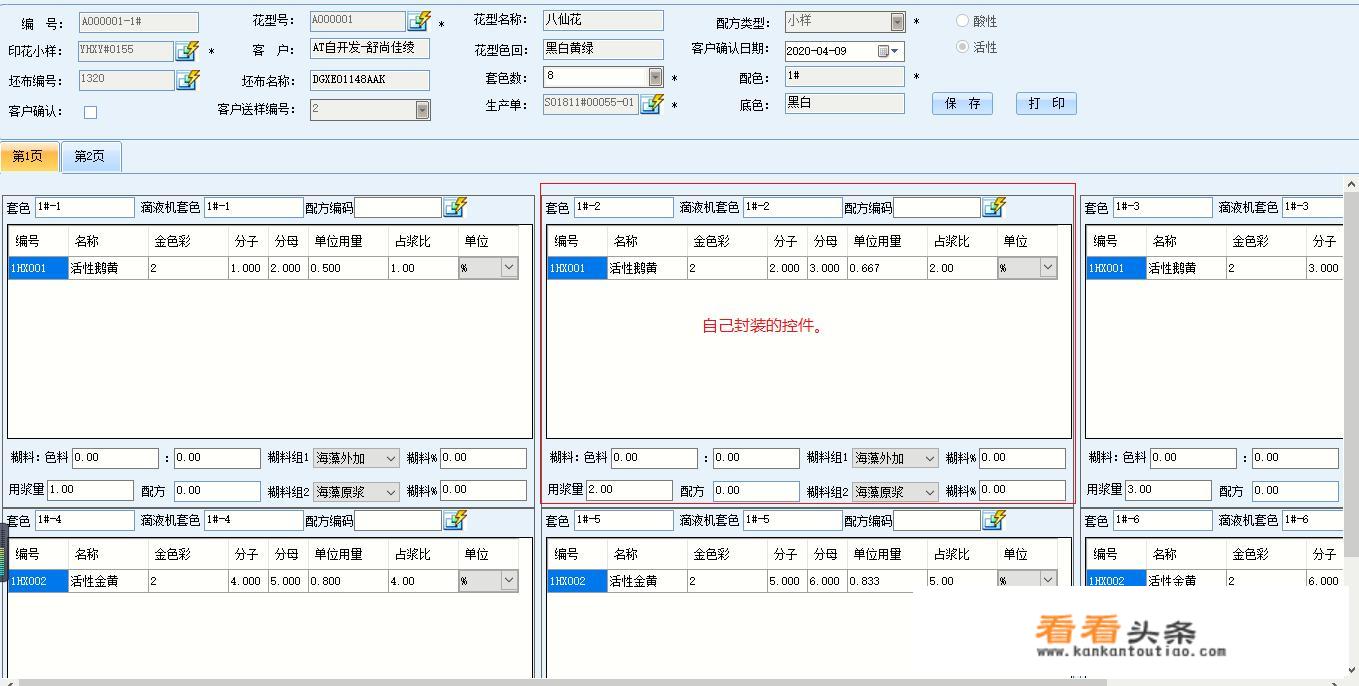Click 花型色回 field showing 黑白黄绿
The width and height of the screenshot is (1359, 686).
[x=603, y=48]
